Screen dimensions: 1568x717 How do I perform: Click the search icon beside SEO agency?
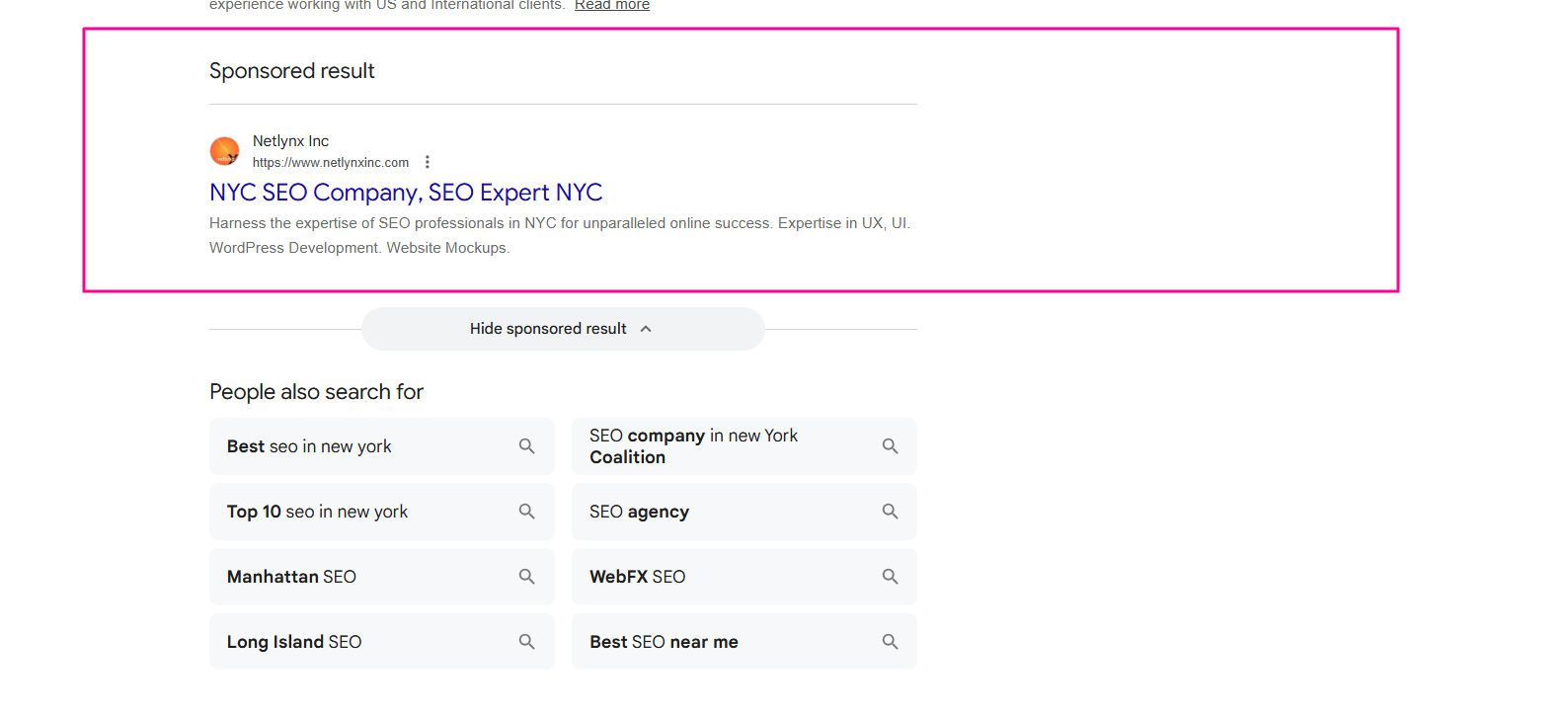coord(890,512)
